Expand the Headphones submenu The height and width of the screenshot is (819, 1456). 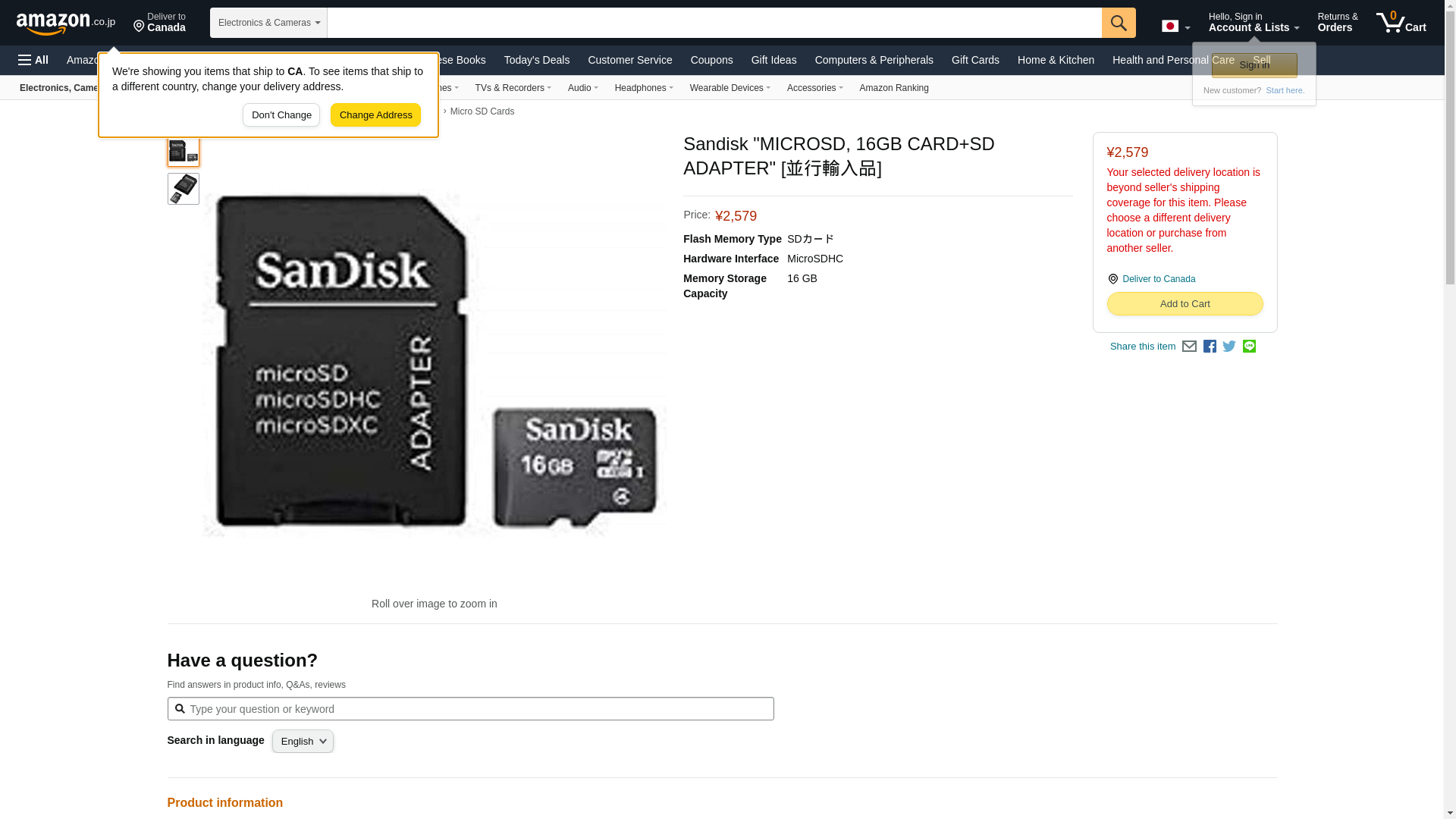pos(644,88)
